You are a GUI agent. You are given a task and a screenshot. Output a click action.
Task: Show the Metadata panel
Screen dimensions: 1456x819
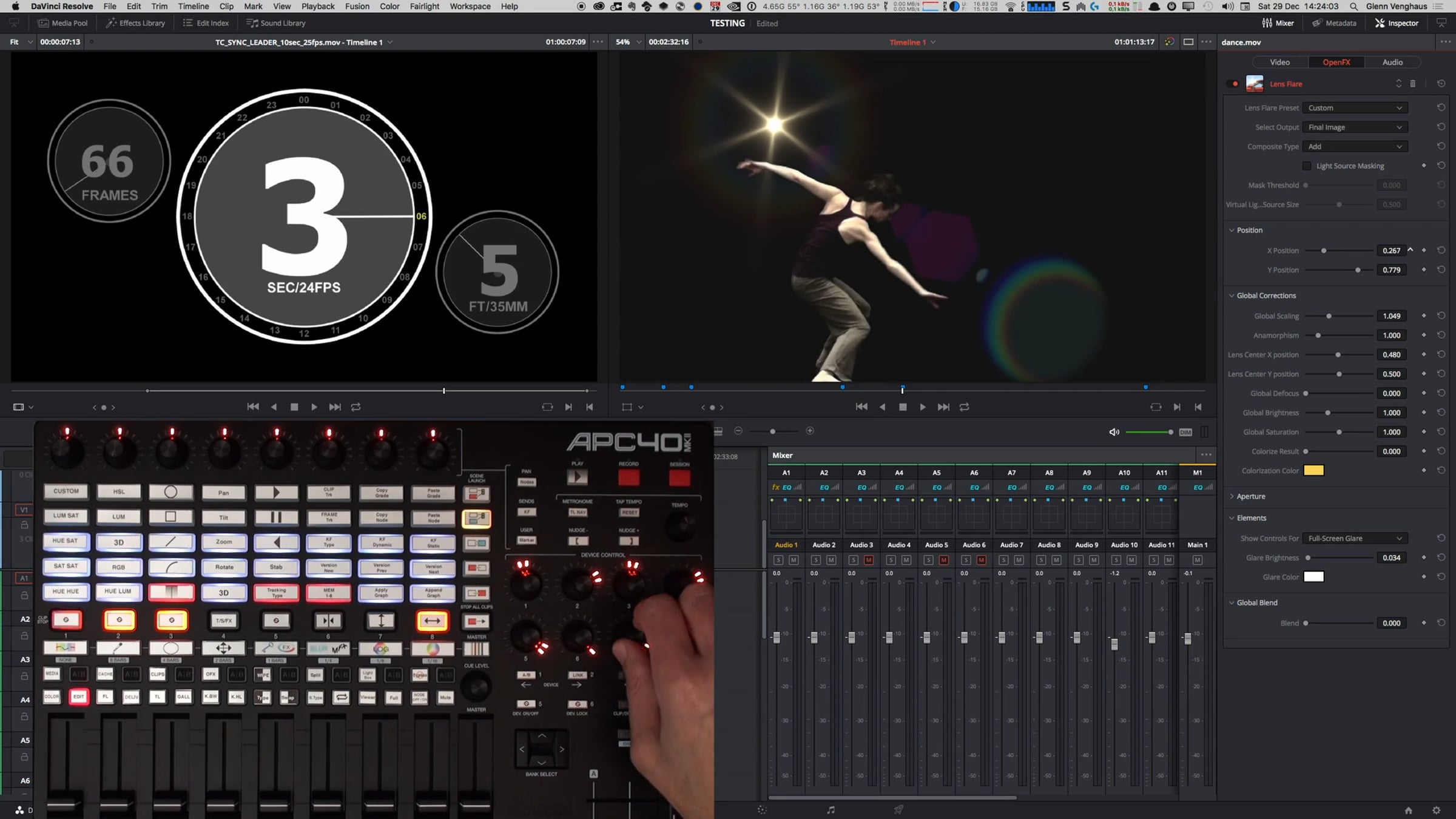point(1334,23)
